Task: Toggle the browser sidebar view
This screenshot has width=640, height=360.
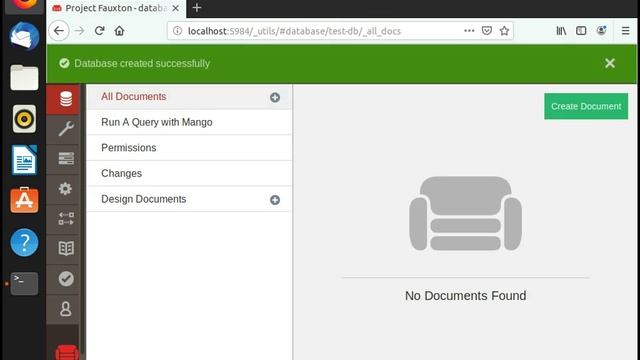Action: 581,31
